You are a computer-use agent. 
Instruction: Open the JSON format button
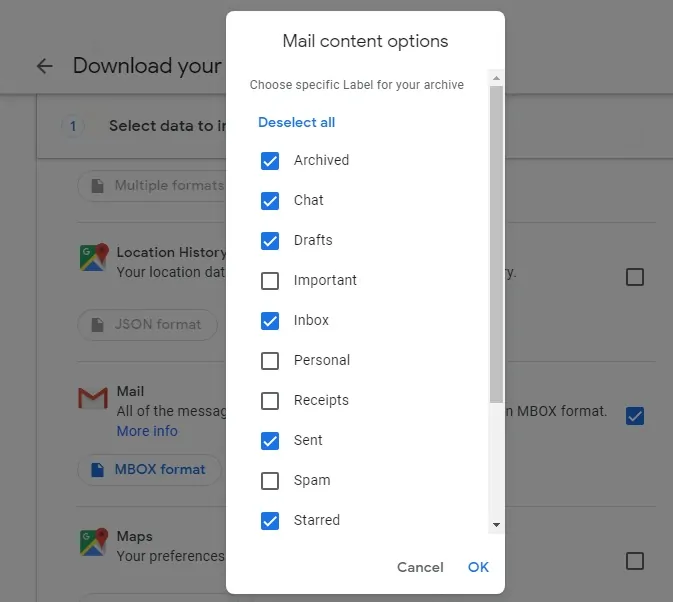click(x=148, y=325)
